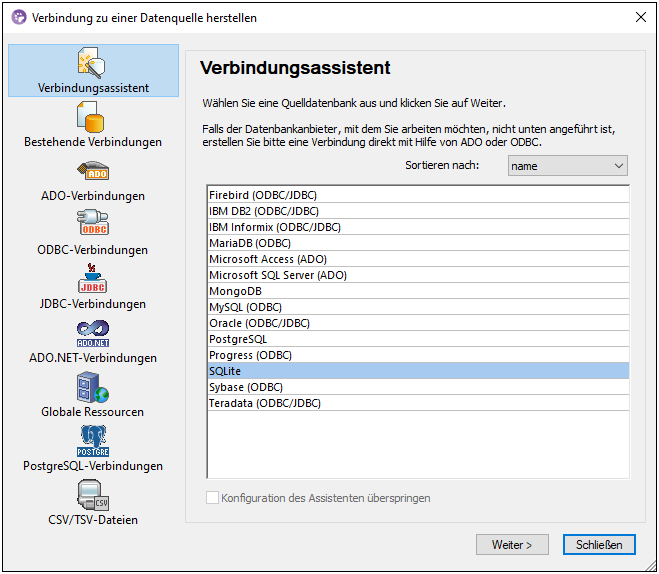Close the dialog with the X button

tap(641, 17)
